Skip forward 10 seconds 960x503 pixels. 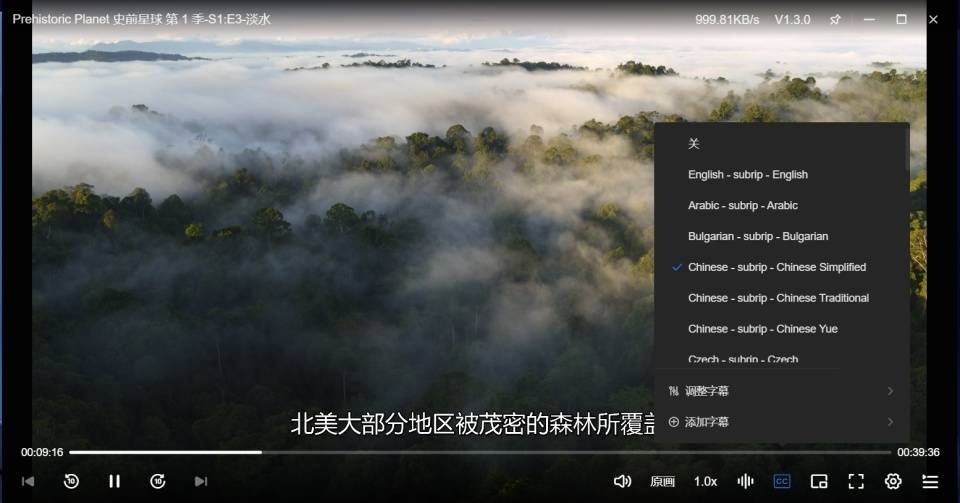point(158,481)
